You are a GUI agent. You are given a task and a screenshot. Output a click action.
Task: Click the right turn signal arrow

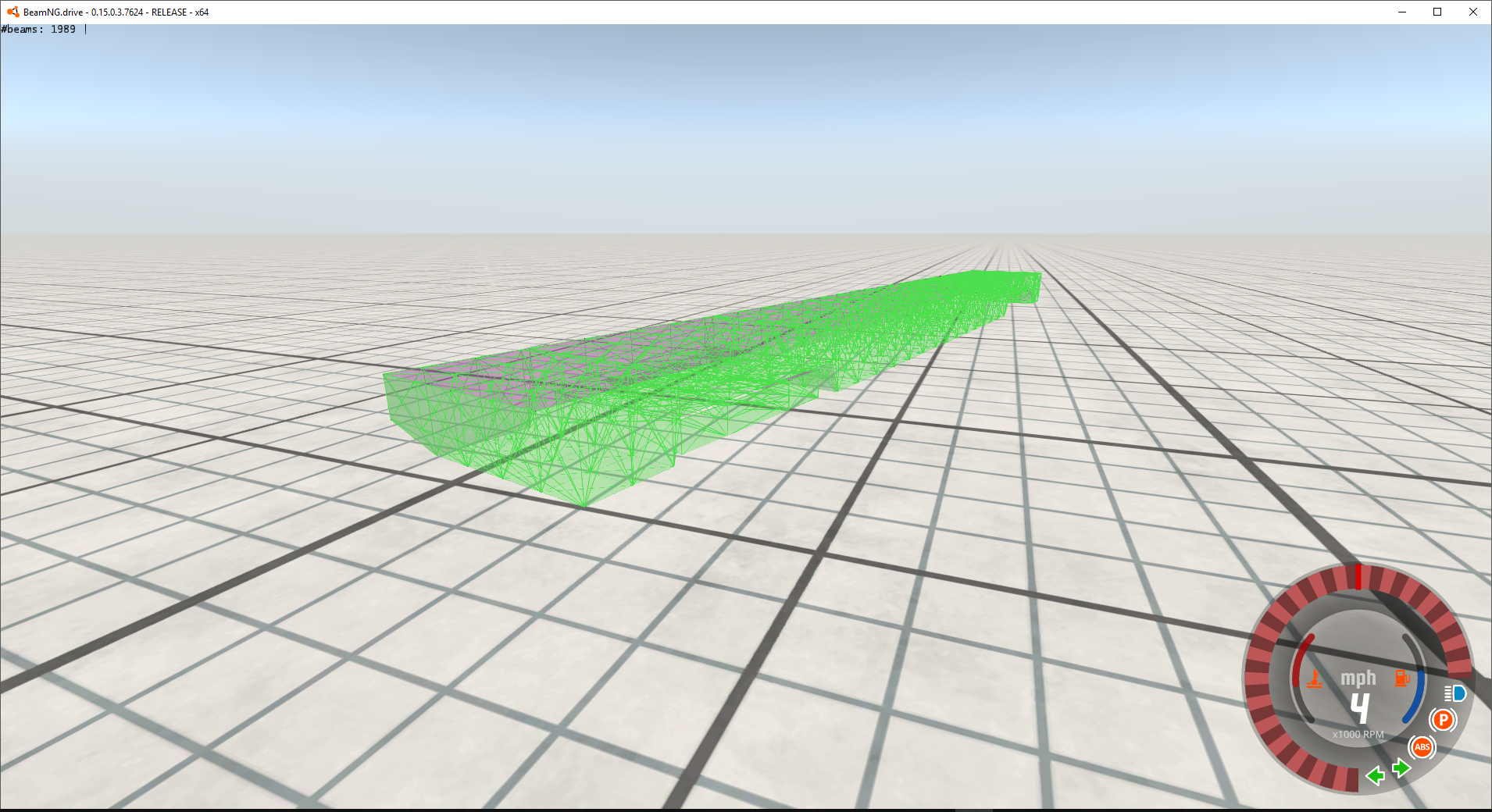pyautogui.click(x=1401, y=768)
